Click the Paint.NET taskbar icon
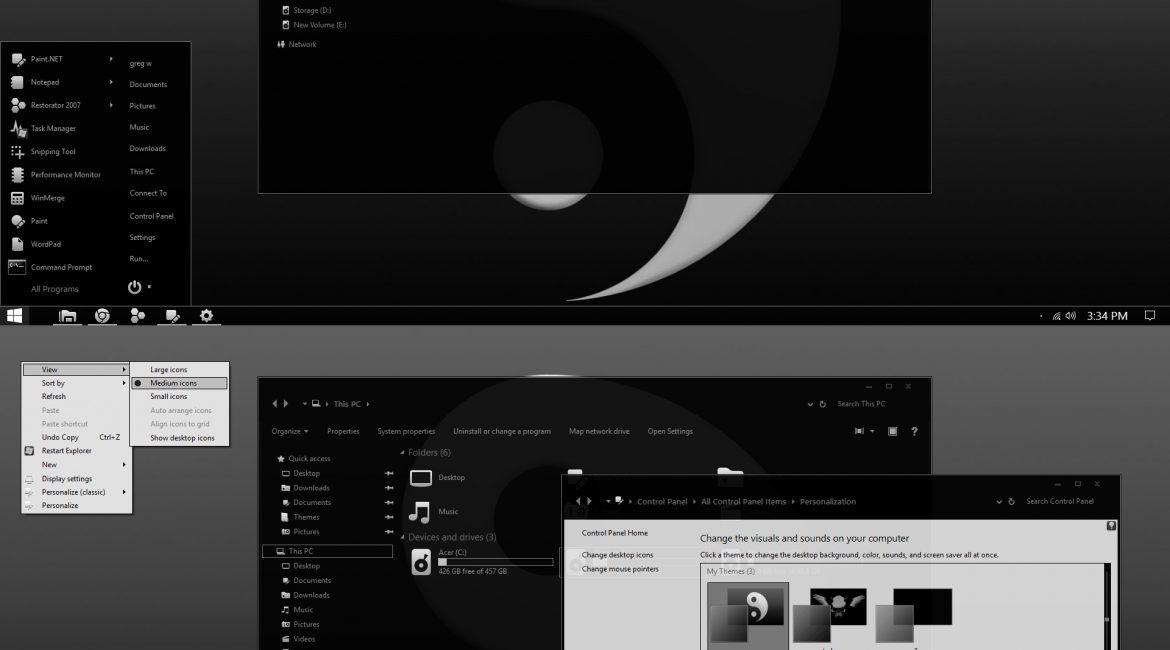The image size is (1170, 650). [x=172, y=316]
